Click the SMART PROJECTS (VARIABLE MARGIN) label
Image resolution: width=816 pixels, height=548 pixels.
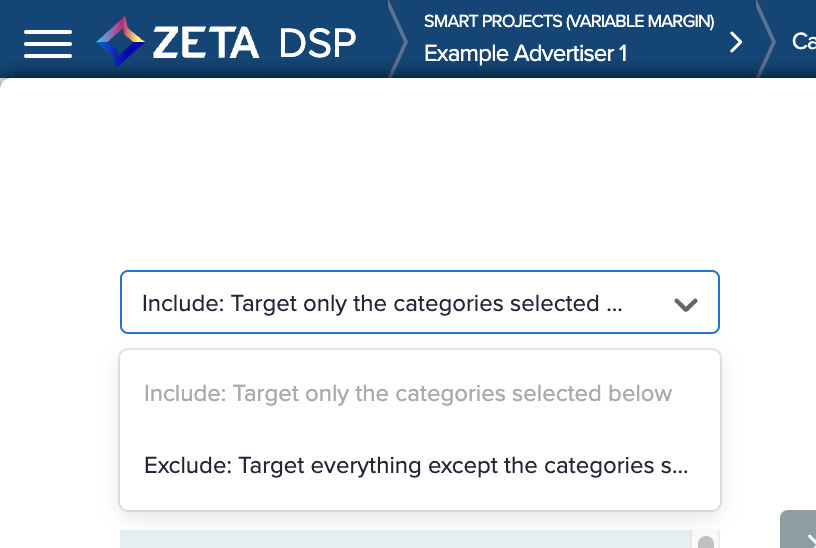(x=568, y=21)
